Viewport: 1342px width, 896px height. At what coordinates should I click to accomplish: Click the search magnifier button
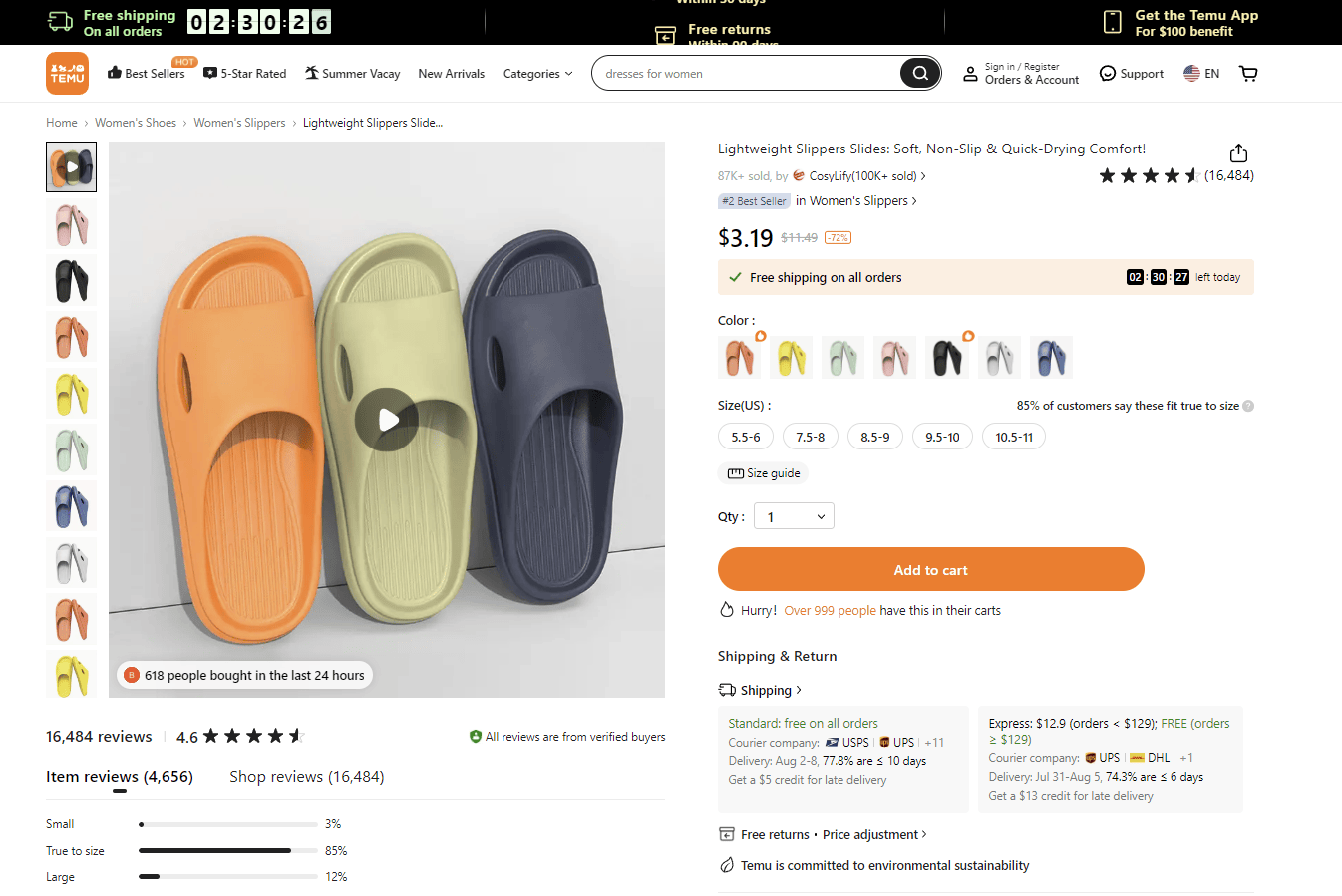tap(920, 73)
